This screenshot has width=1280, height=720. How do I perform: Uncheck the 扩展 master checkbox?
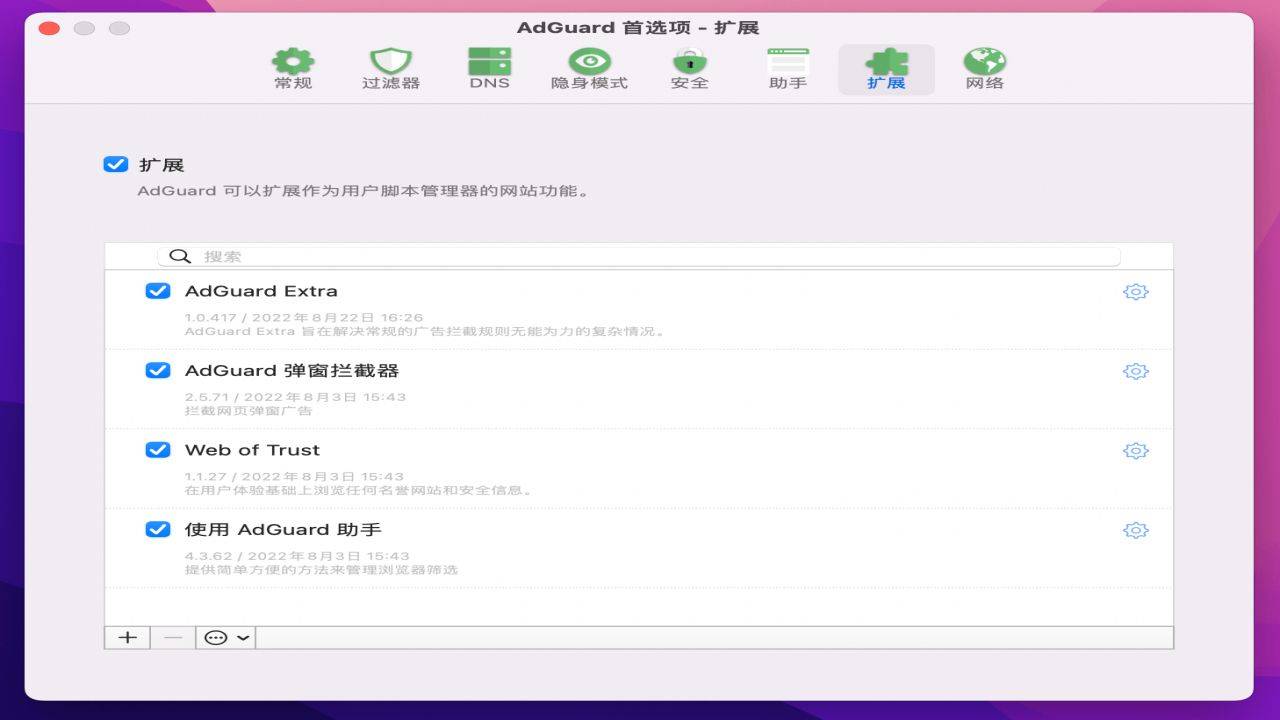click(x=115, y=164)
